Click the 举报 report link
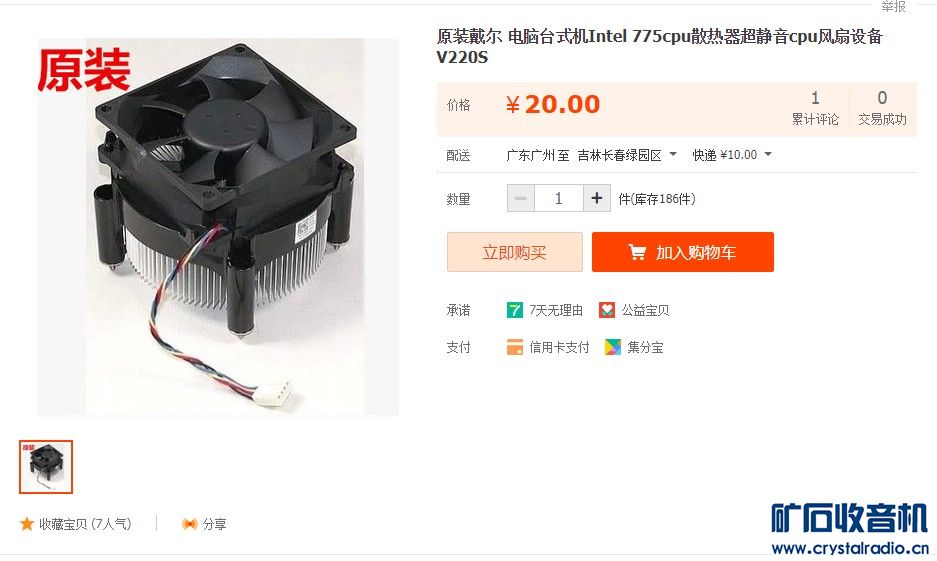Screen dimensions: 937x561 click(x=893, y=6)
